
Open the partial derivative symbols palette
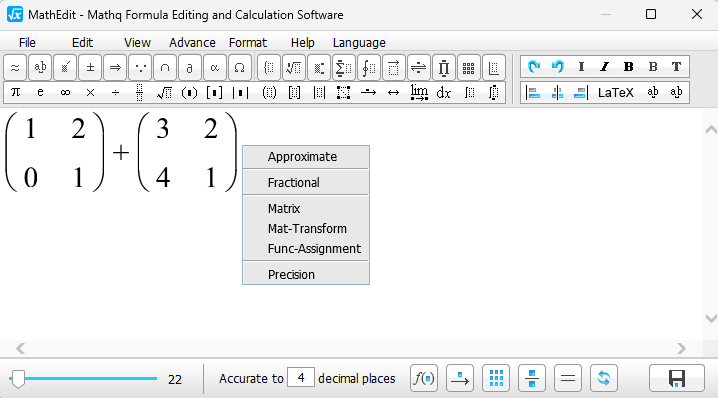pos(190,68)
